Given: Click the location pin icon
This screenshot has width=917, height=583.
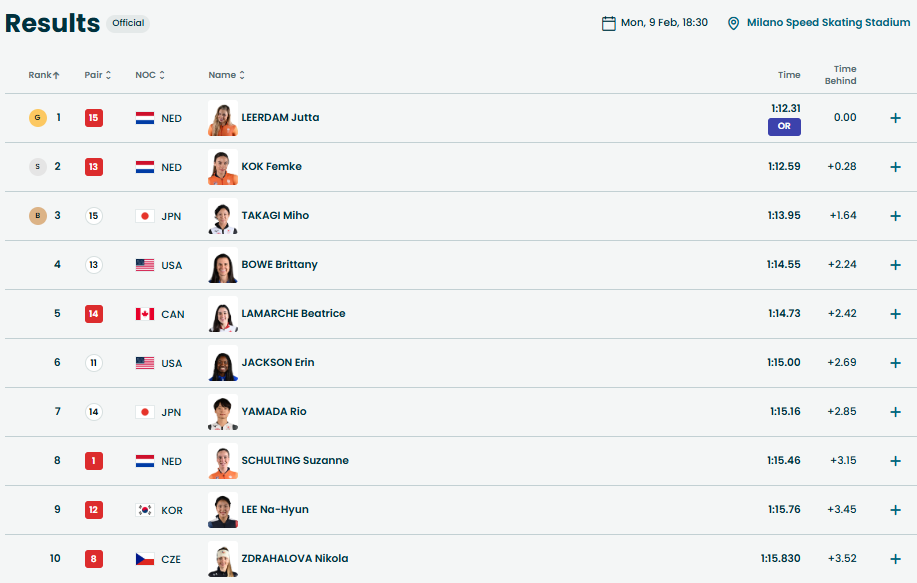Looking at the screenshot, I should [733, 23].
